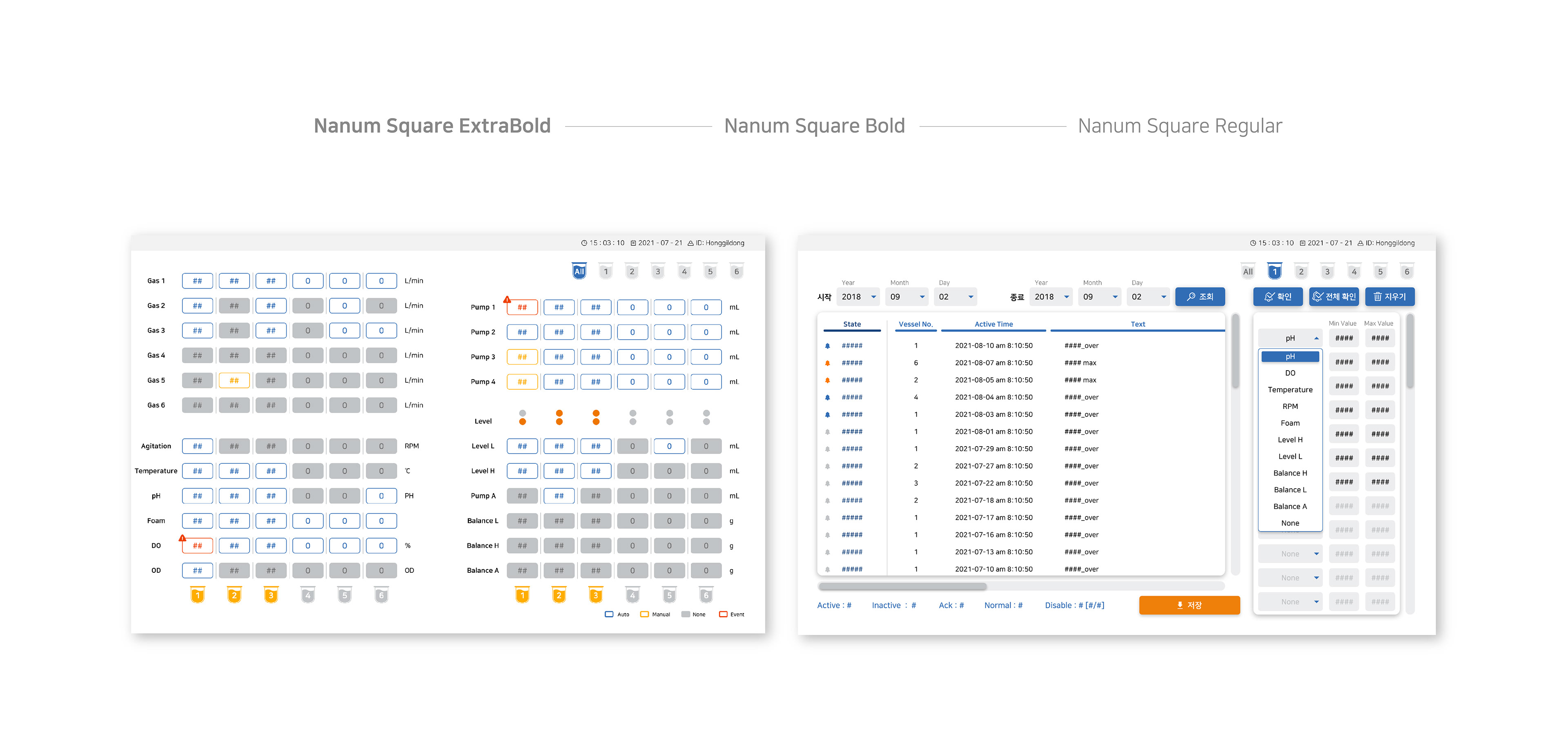Click Manual legend swatch in monitoring panel

[645, 614]
